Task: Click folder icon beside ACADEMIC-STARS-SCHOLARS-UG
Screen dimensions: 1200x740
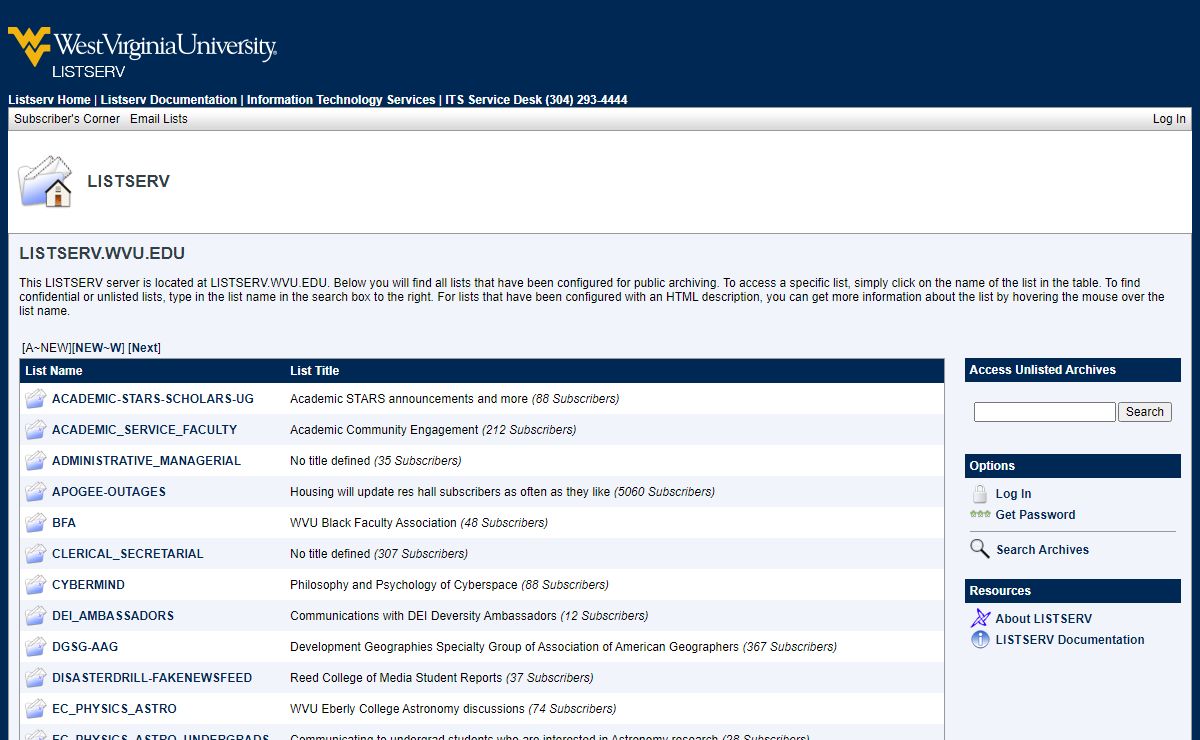Action: coord(36,399)
